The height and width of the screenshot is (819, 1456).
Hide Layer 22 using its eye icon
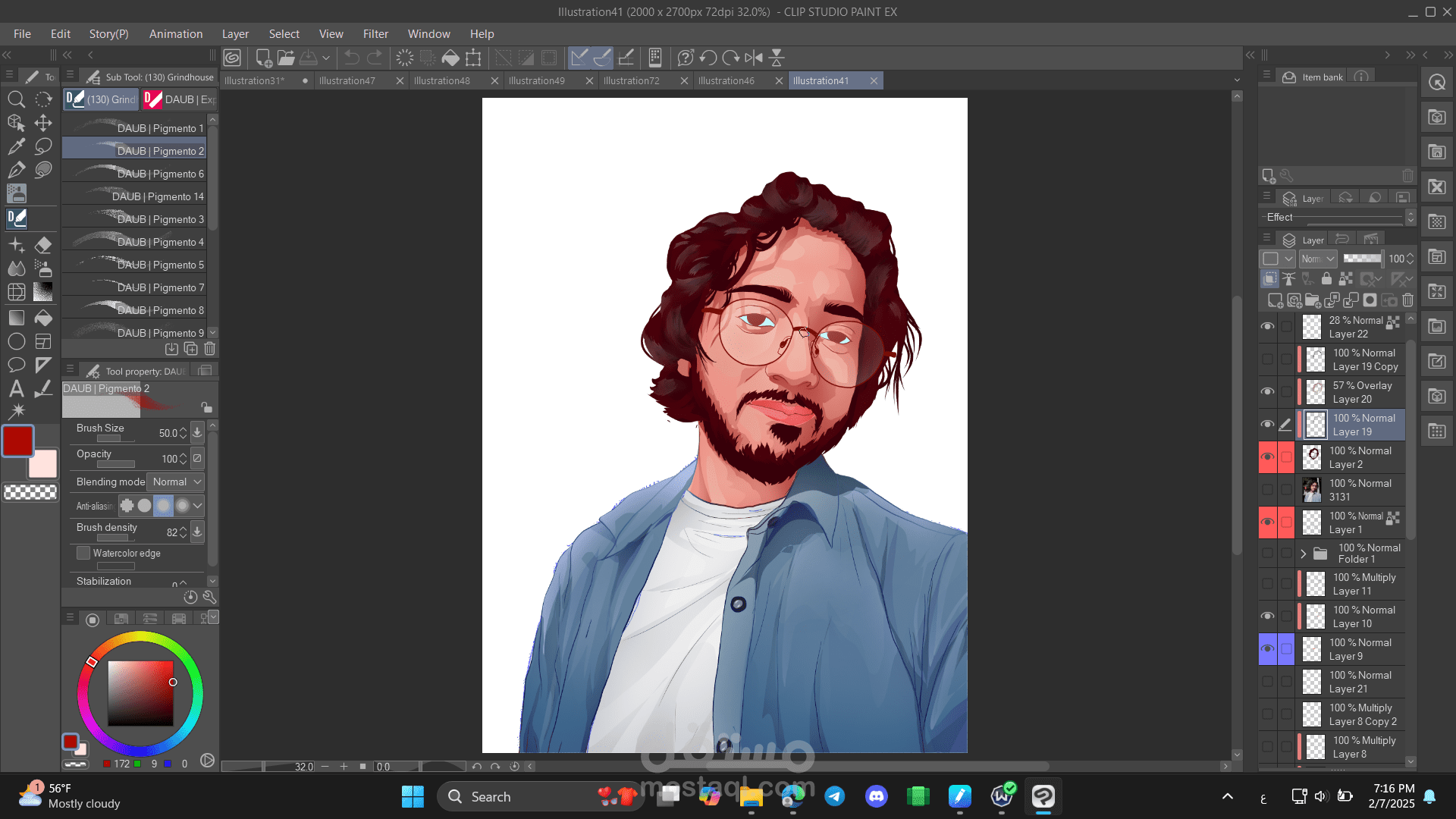click(x=1267, y=327)
